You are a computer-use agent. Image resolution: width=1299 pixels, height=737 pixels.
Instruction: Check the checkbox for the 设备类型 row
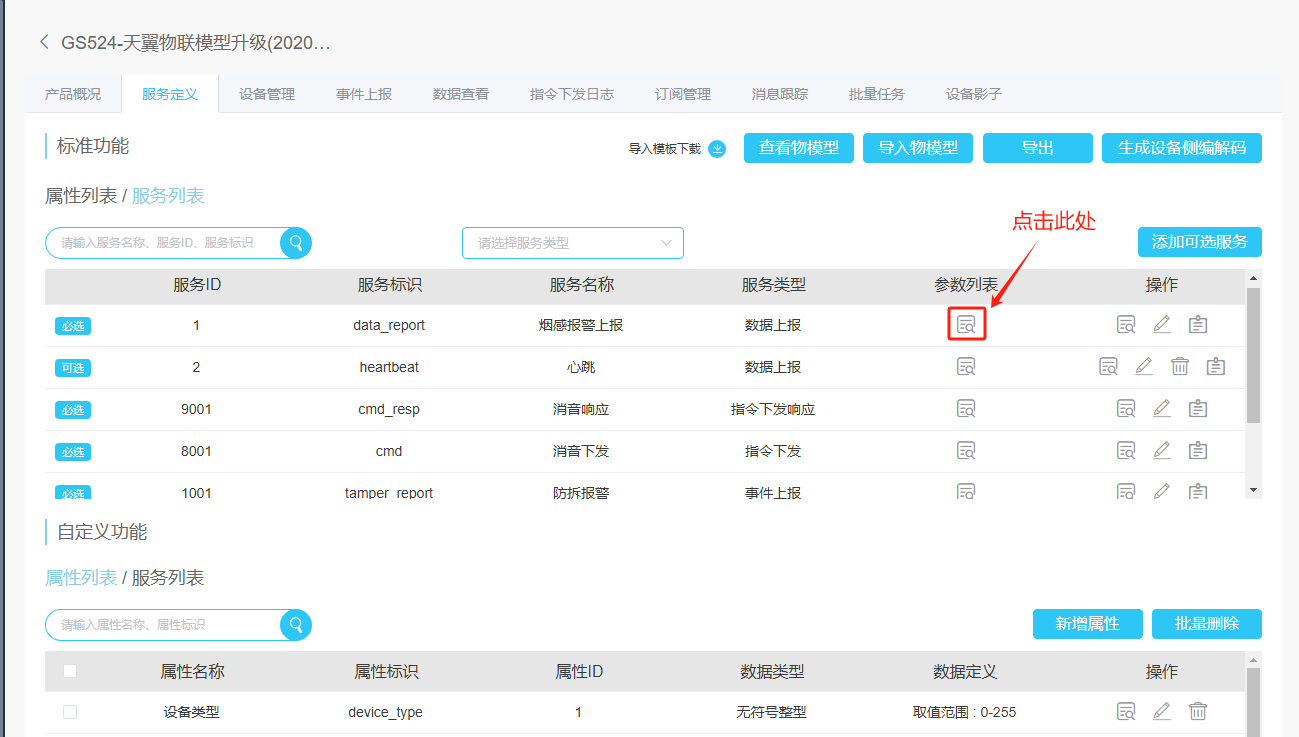point(70,712)
